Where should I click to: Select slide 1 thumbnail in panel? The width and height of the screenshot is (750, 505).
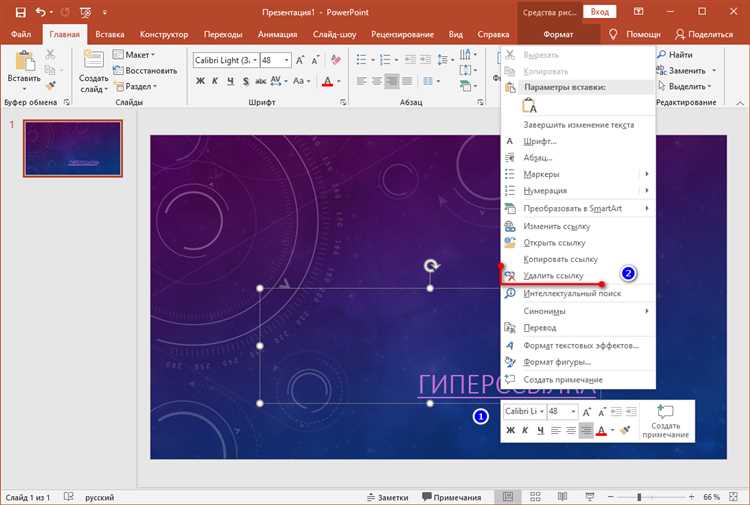click(72, 148)
